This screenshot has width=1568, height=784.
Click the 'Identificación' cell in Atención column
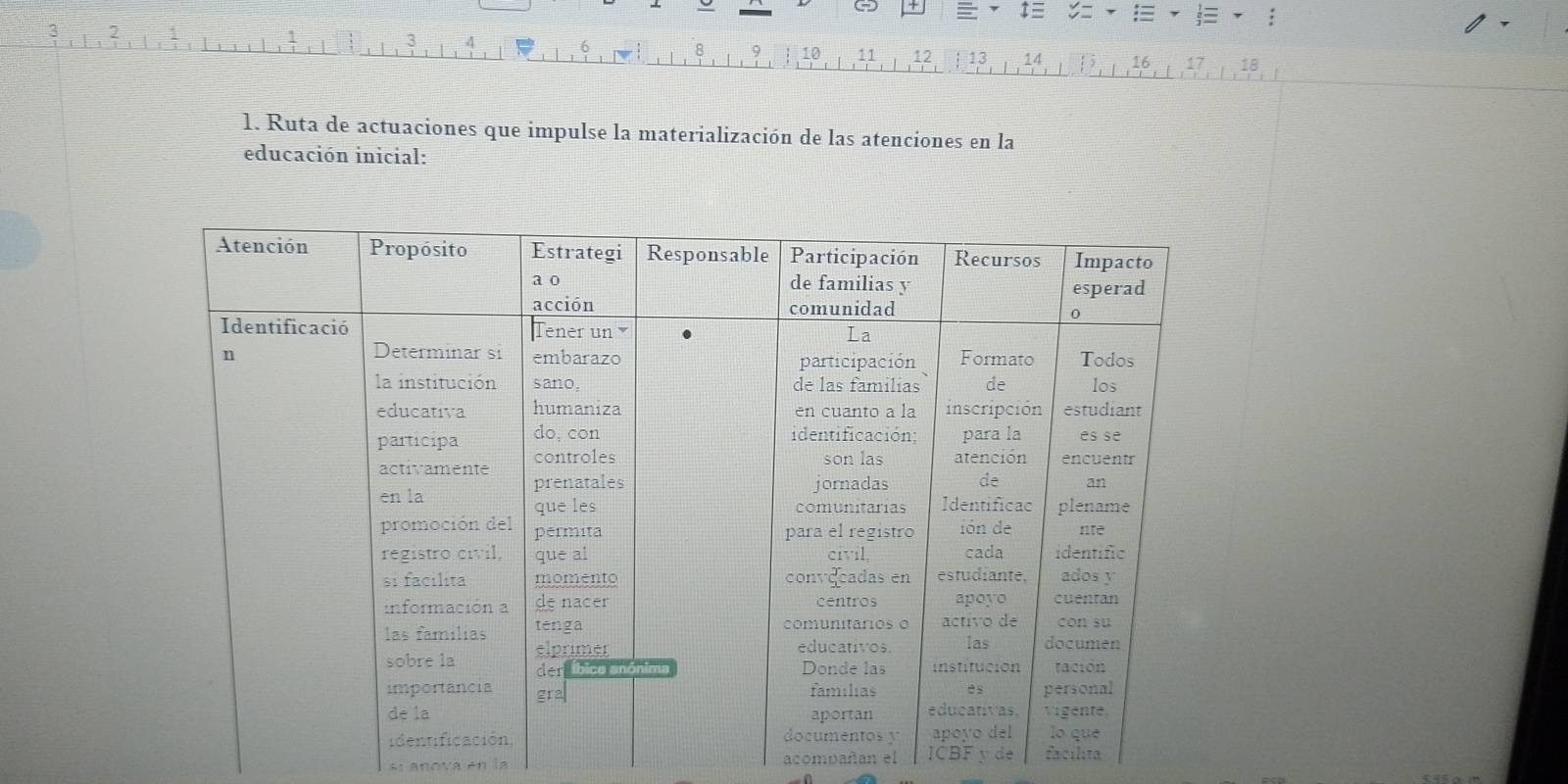pyautogui.click(x=283, y=327)
